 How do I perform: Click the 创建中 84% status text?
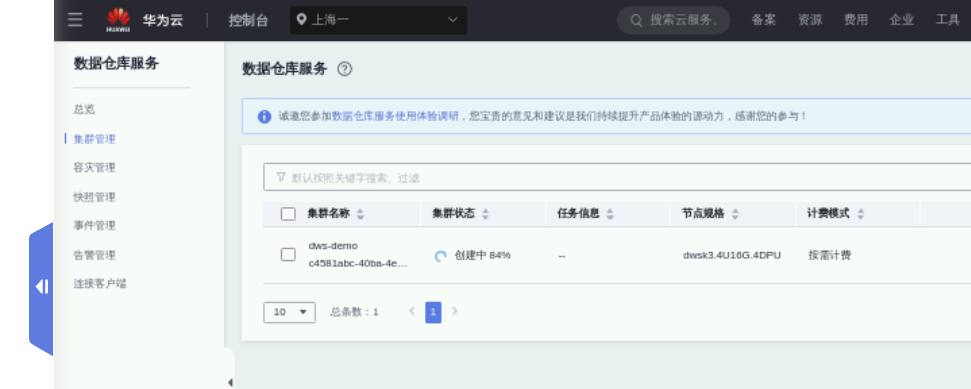click(x=482, y=255)
